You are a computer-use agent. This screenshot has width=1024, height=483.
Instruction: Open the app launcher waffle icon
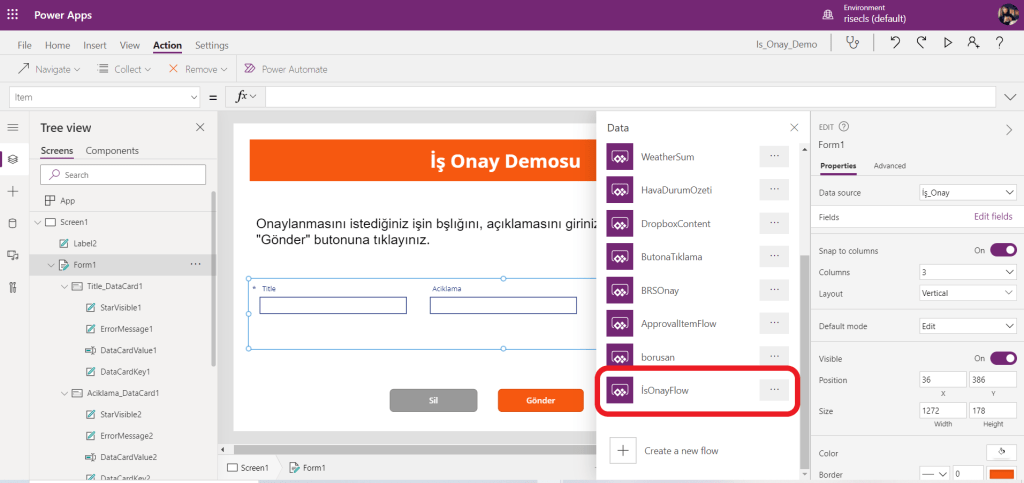(13, 15)
